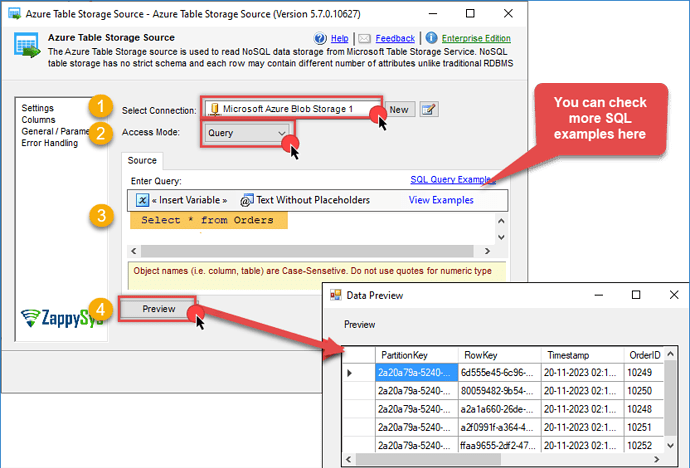The height and width of the screenshot is (468, 690).
Task: Open the Access Mode Query dropdown
Action: pyautogui.click(x=247, y=133)
